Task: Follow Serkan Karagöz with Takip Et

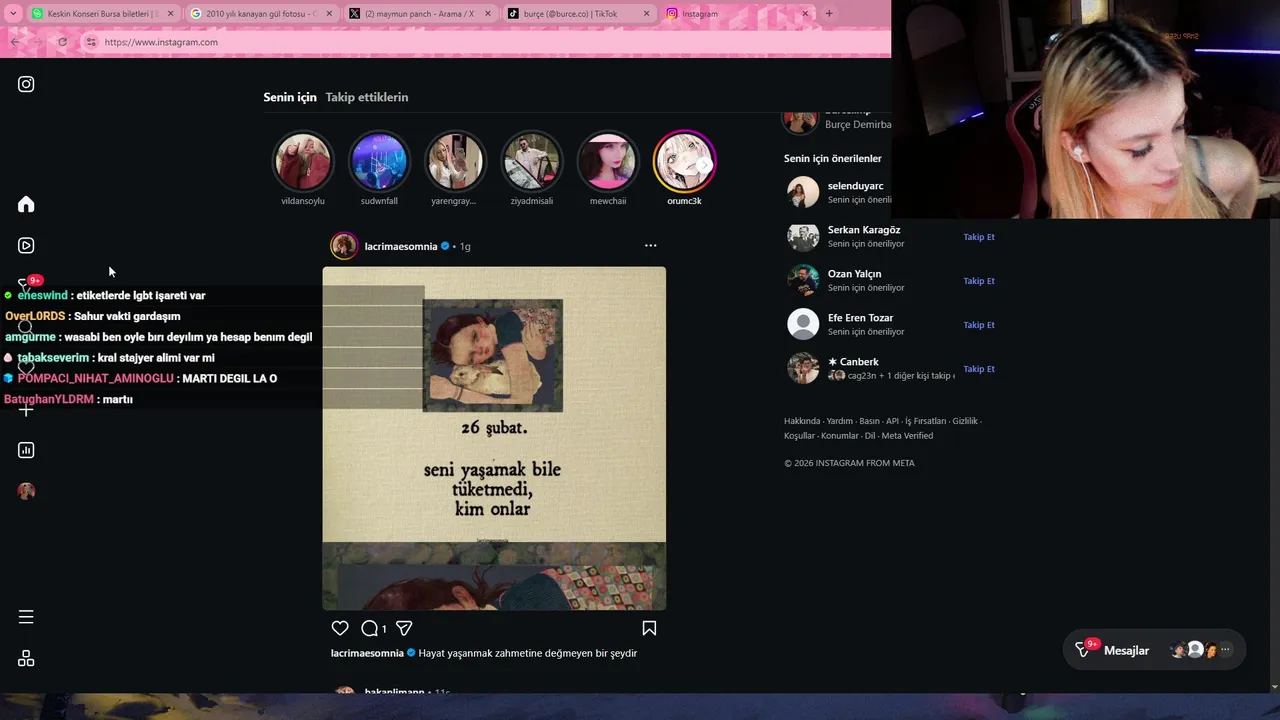Action: click(x=978, y=237)
